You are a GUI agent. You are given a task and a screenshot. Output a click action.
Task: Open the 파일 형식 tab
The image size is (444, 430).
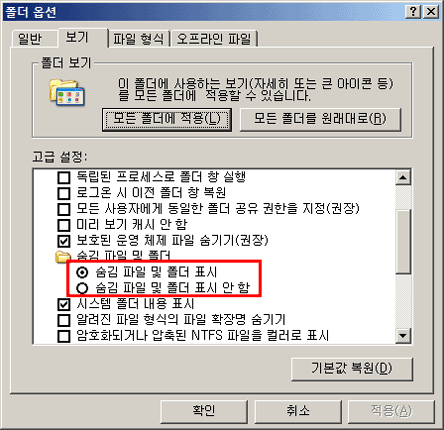pos(138,39)
